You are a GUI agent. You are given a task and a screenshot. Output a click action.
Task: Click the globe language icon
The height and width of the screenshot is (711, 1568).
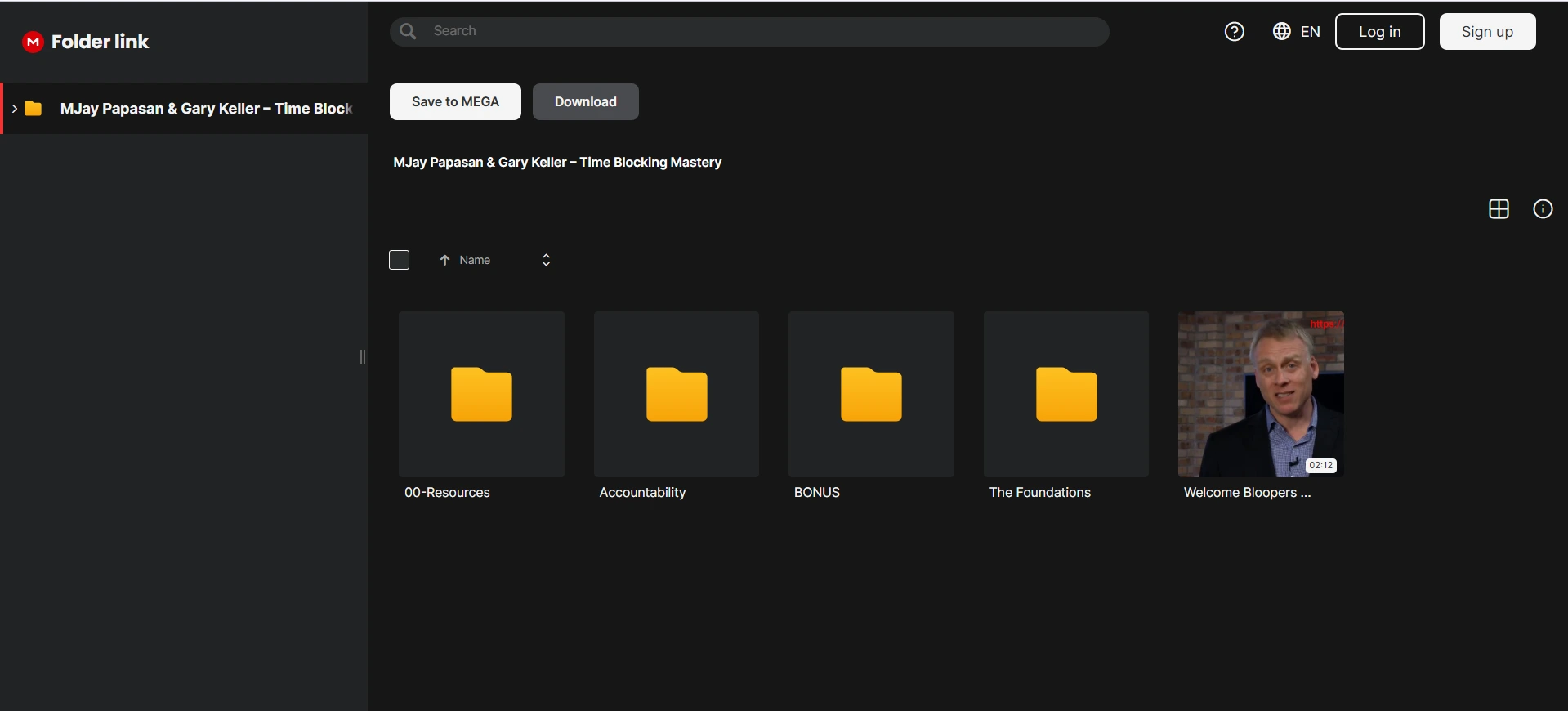pyautogui.click(x=1281, y=31)
